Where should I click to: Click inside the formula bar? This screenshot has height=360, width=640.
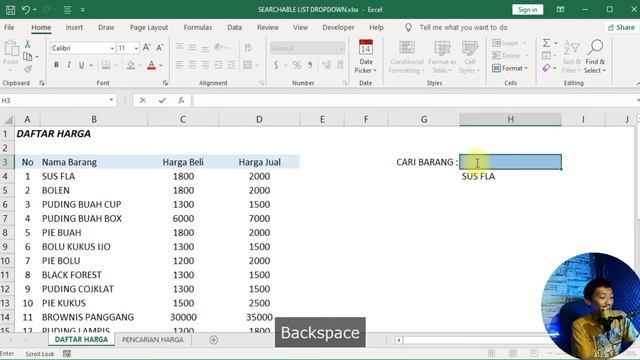(x=414, y=100)
